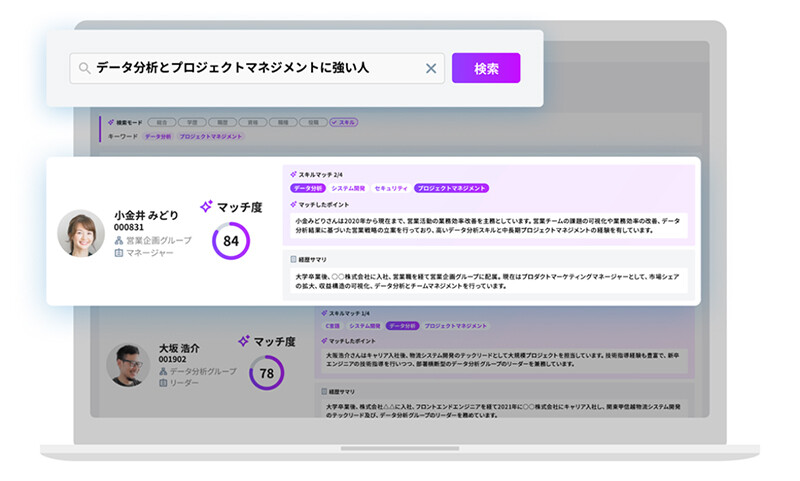Click employee number 001902

pyautogui.click(x=172, y=360)
